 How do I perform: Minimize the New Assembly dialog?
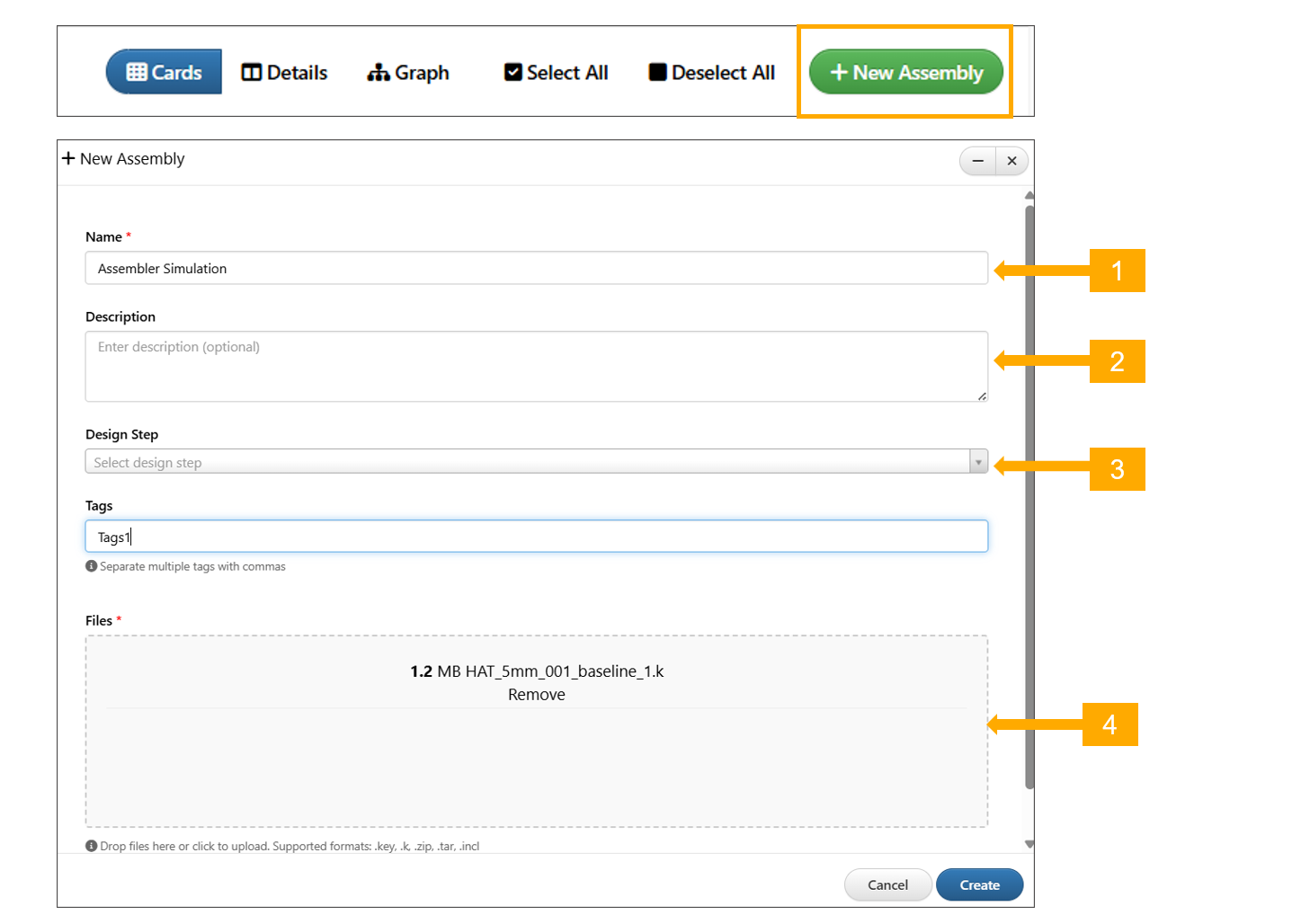tap(978, 161)
